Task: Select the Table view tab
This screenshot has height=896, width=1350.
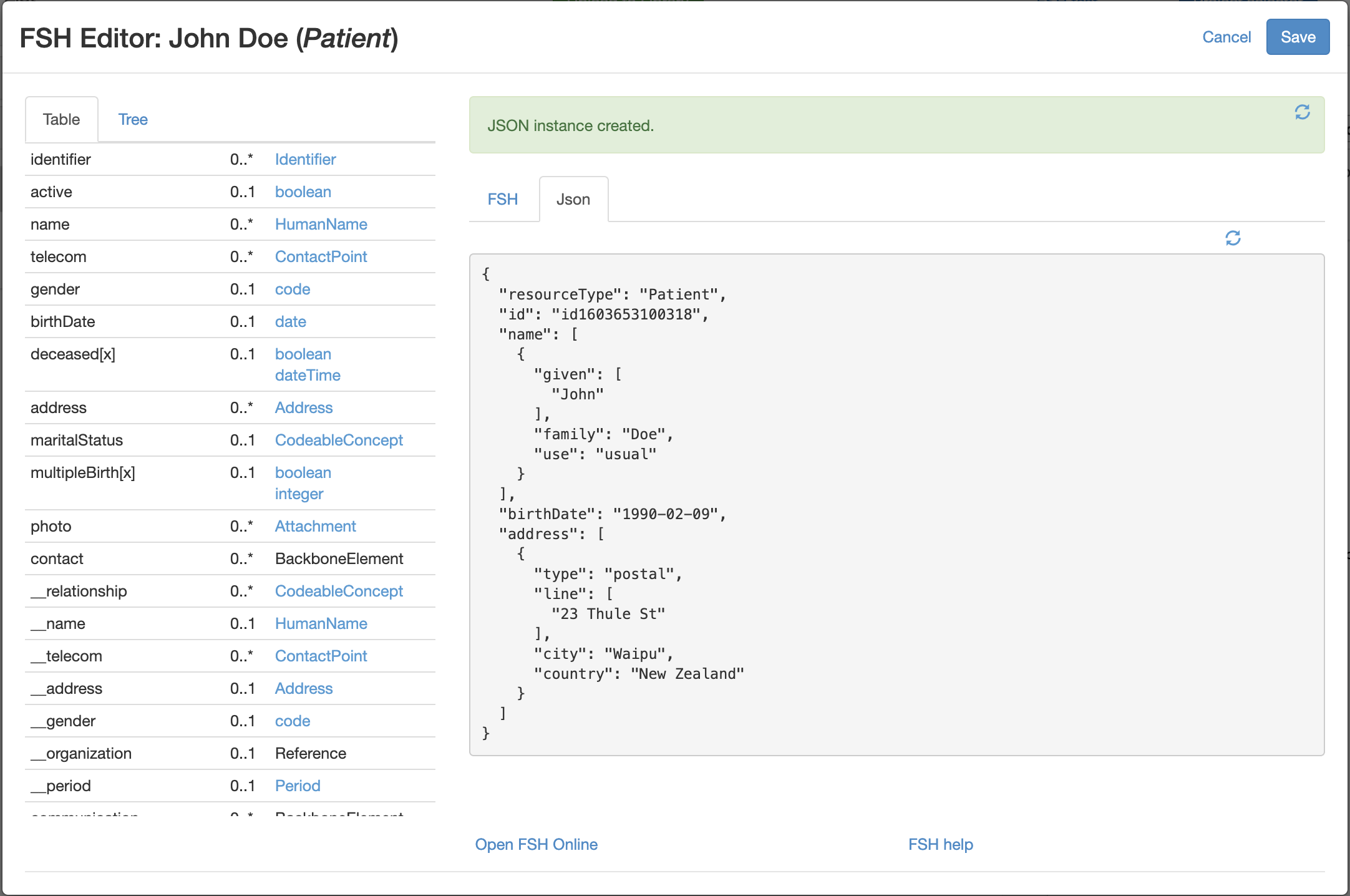Action: (61, 119)
